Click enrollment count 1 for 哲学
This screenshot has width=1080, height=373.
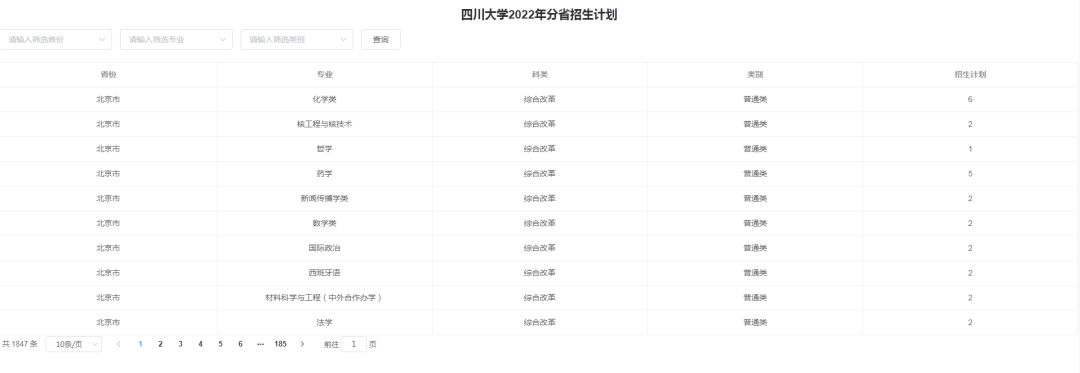[970, 149]
